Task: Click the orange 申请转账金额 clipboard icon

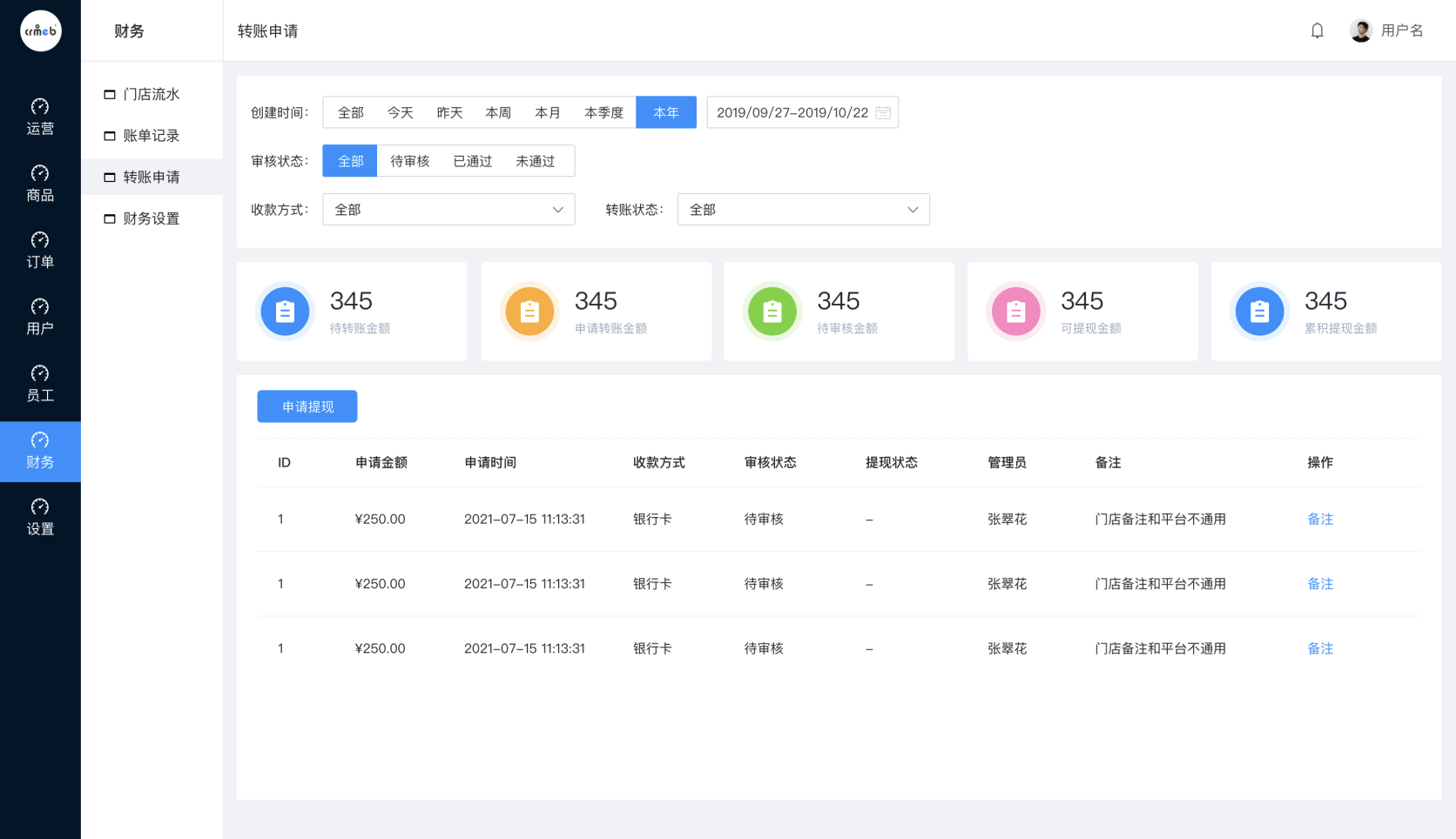Action: 529,311
